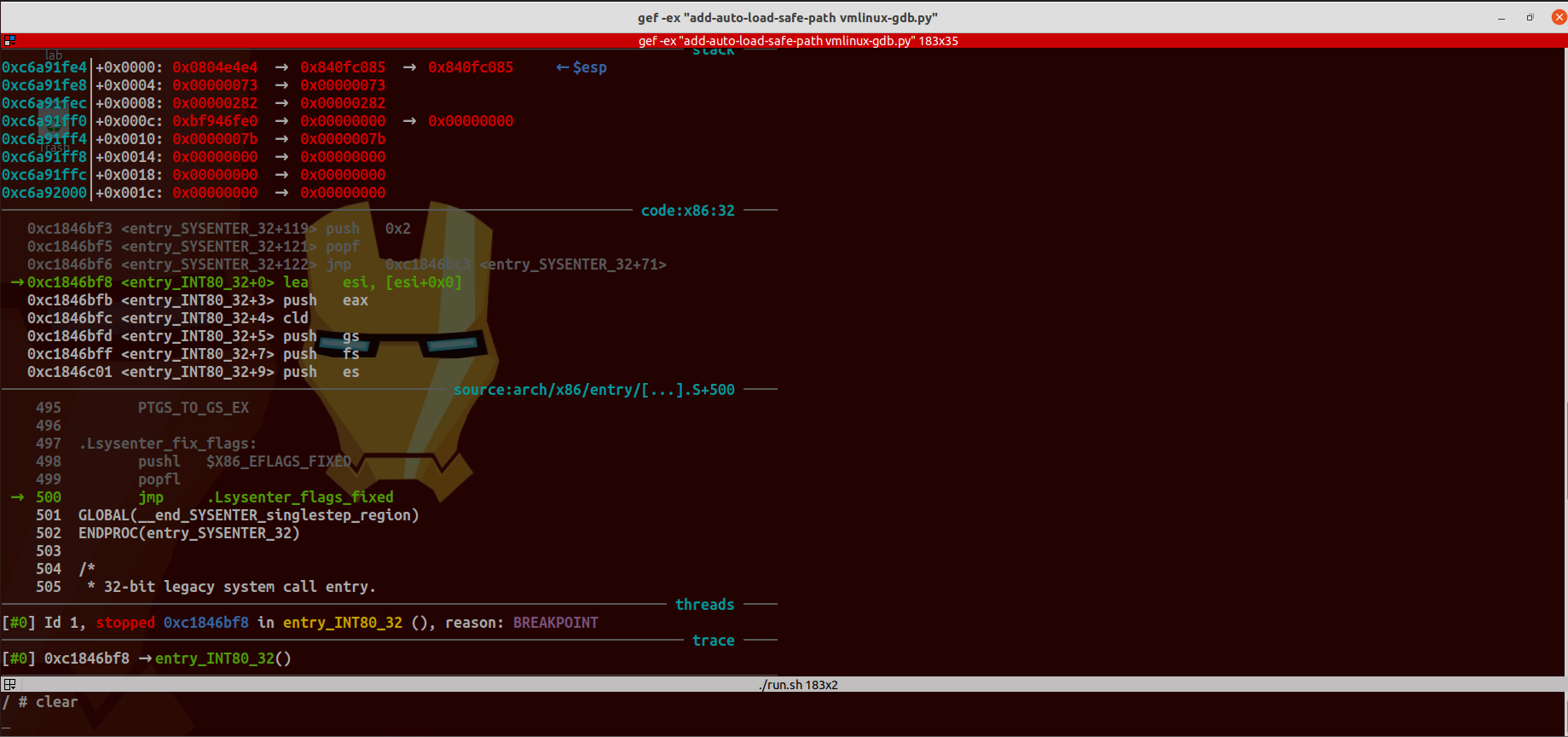The image size is (1568, 737).
Task: Click the terminator pane icon in red titlebar
Action: [9, 40]
